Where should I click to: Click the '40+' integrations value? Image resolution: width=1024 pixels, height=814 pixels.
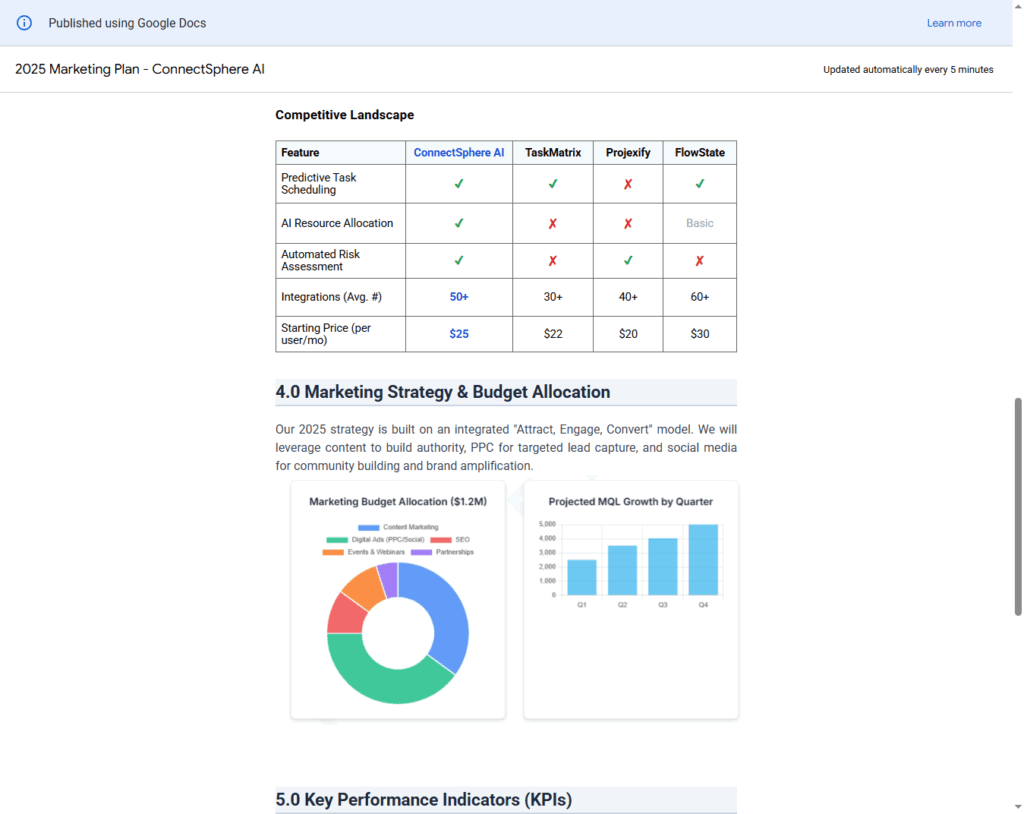[628, 297]
